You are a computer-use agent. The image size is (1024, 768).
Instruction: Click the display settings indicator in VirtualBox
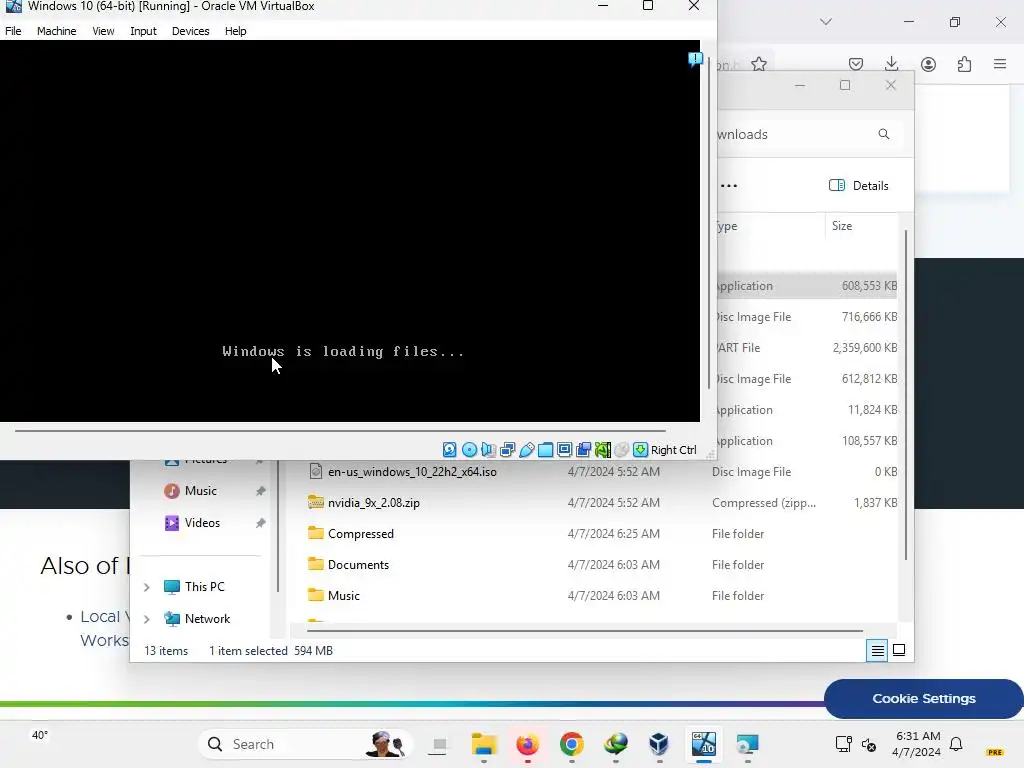[564, 449]
